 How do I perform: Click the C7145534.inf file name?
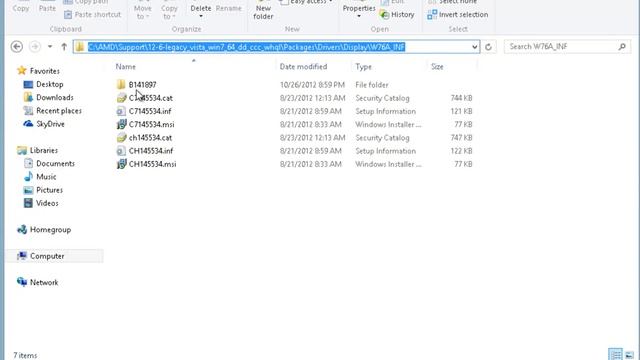[150, 111]
